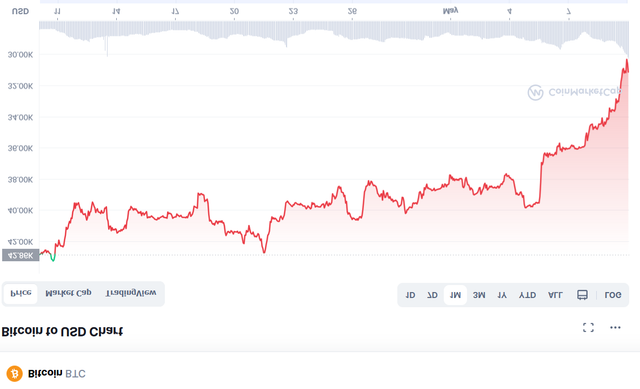Click the 32.00K price axis label
640x389 pixels.
[20, 86]
